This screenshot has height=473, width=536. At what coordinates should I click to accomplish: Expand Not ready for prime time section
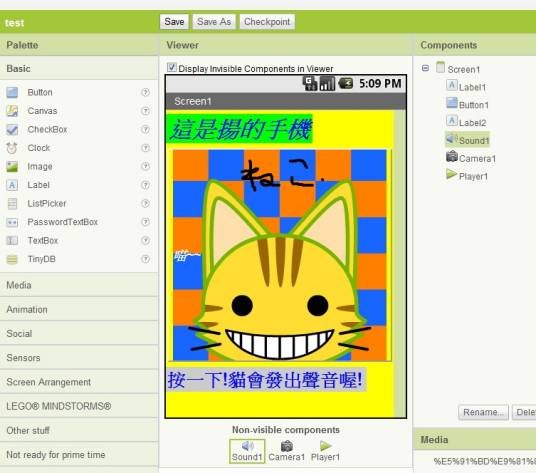tap(79, 455)
